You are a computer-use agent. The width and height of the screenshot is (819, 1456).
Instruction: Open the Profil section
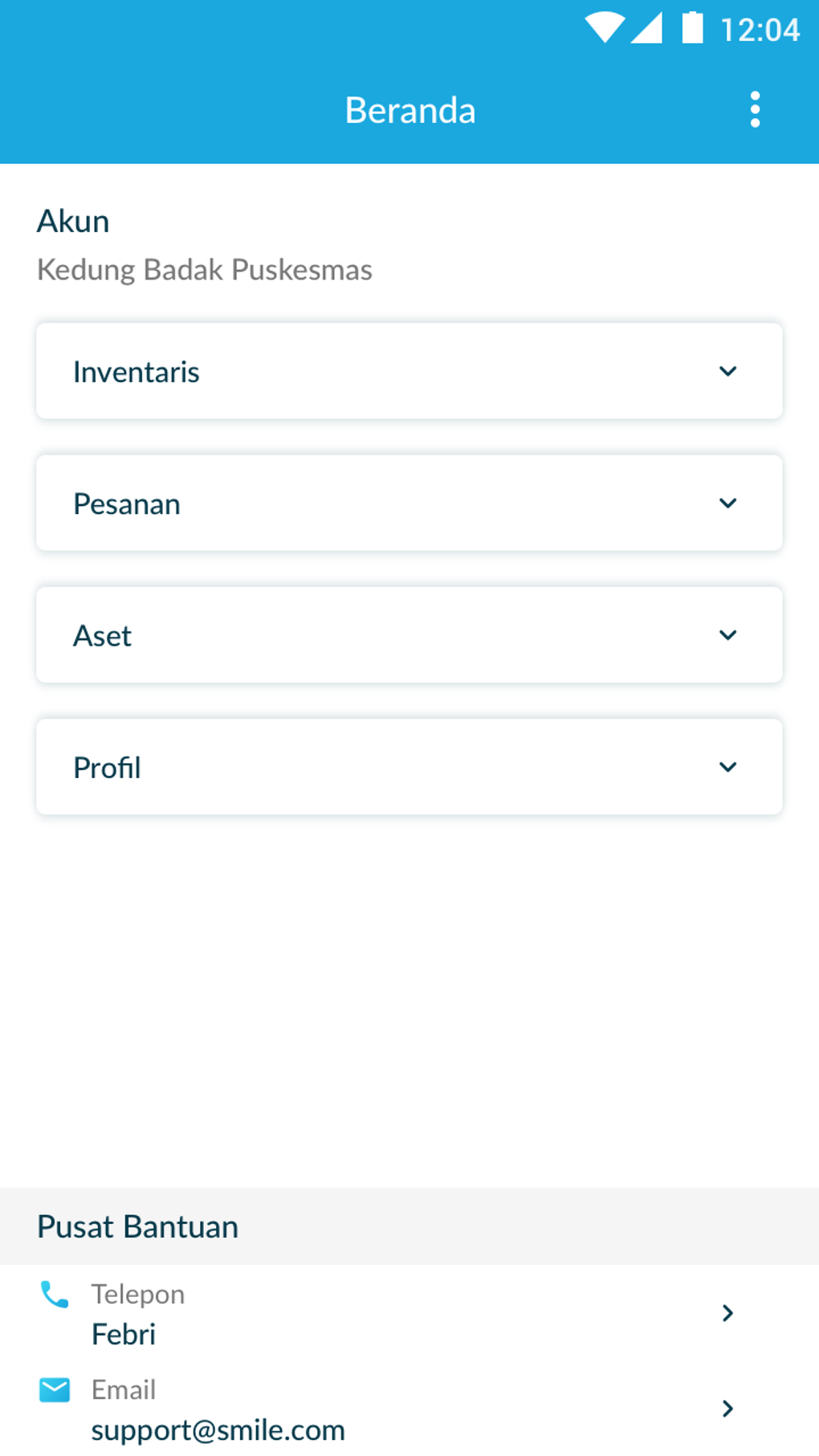tap(108, 768)
